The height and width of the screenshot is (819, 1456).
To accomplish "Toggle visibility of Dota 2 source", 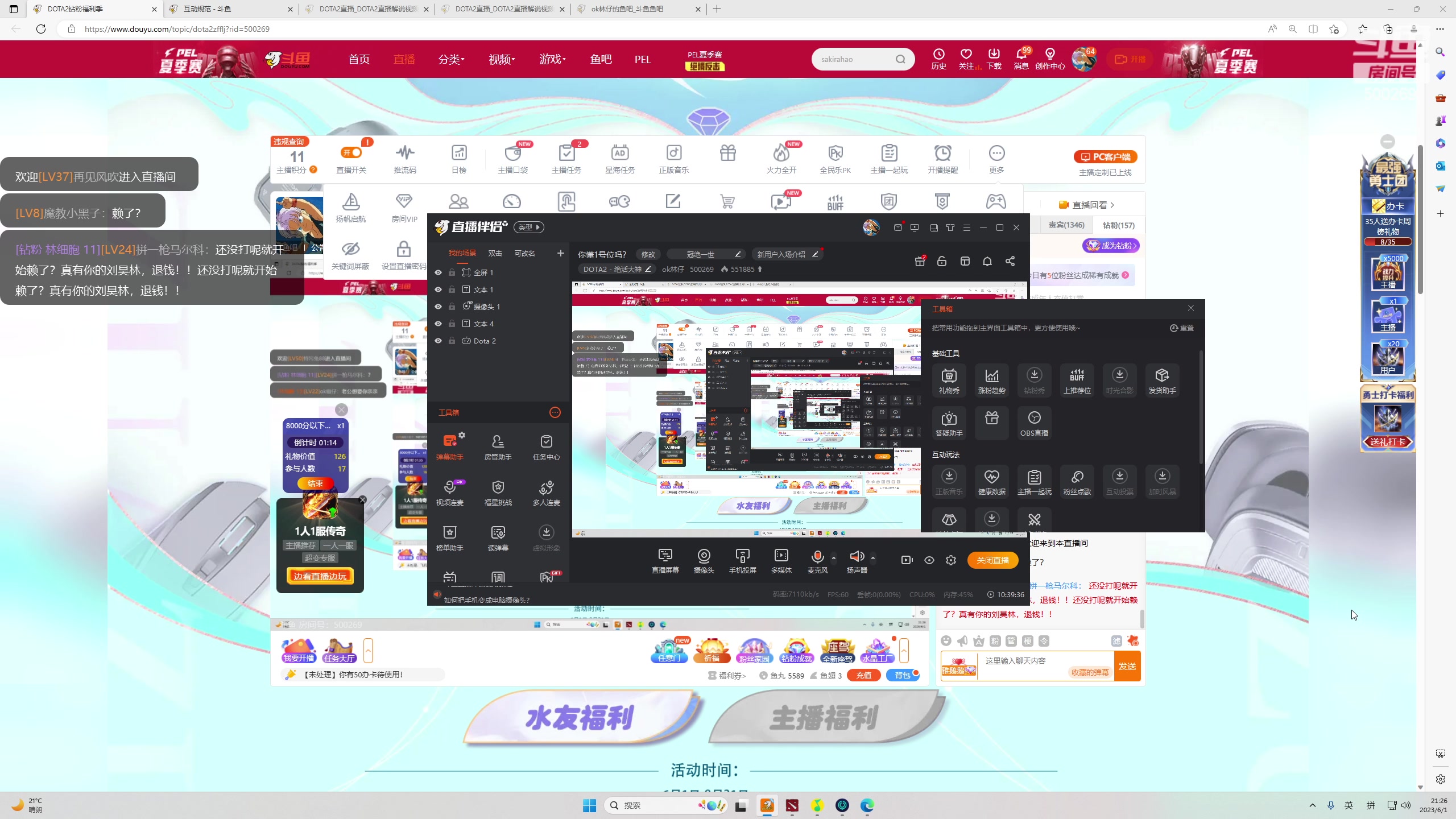I will tap(438, 341).
